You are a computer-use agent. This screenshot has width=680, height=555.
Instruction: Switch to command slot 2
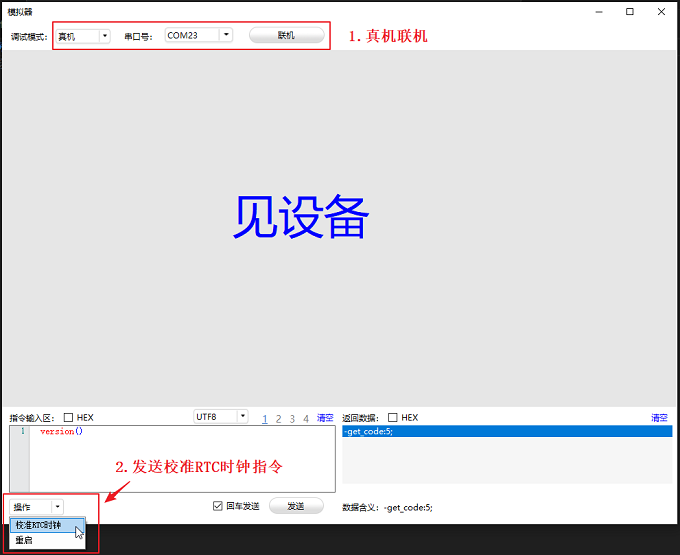278,419
